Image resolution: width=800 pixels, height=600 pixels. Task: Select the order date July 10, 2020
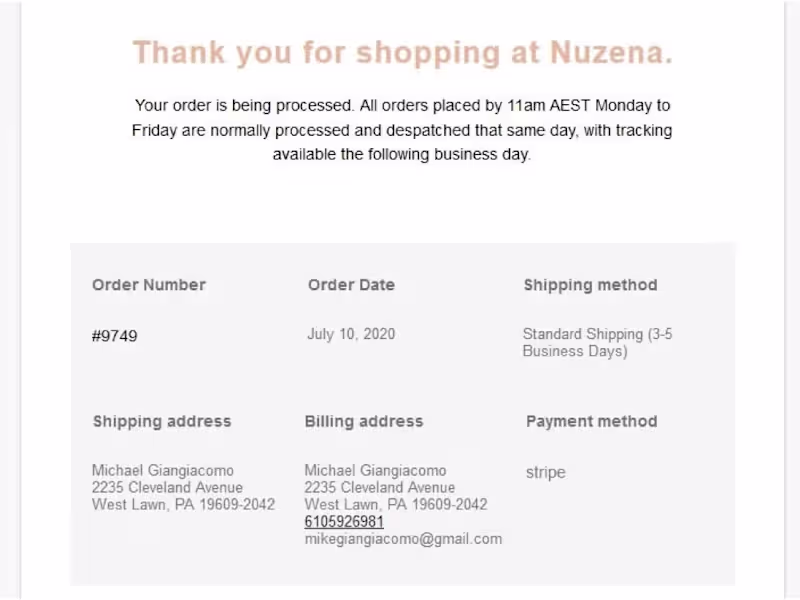point(351,334)
